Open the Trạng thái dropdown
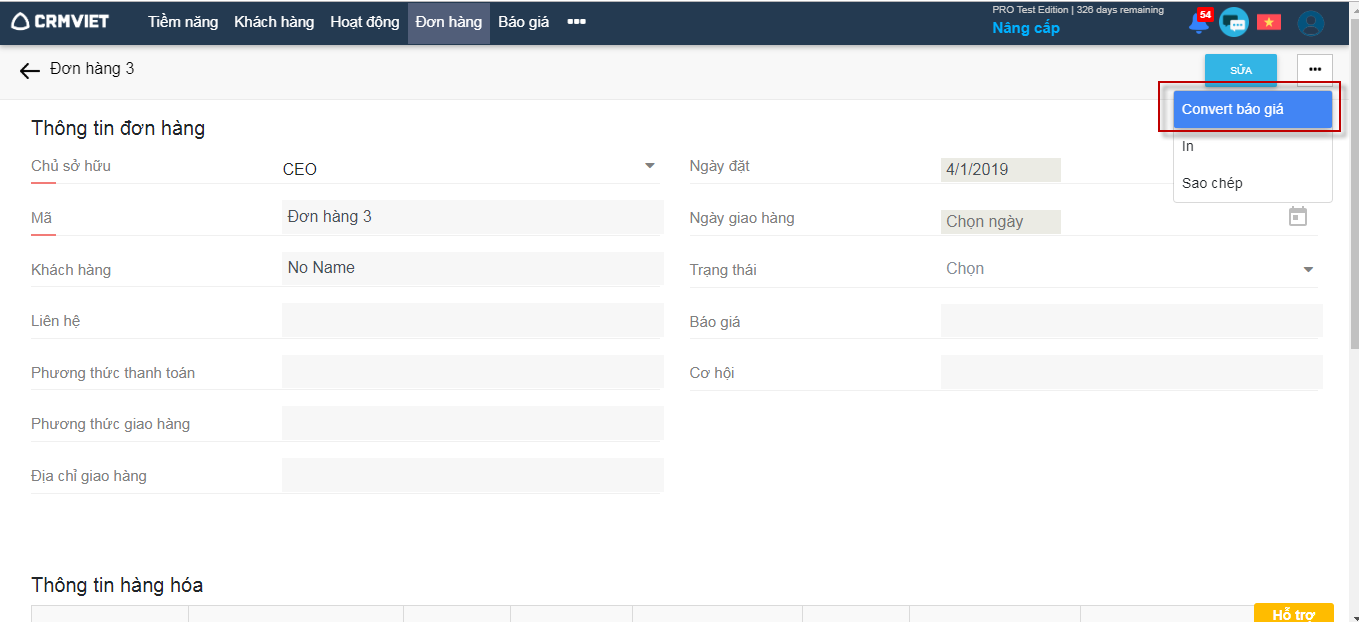Viewport: 1359px width, 622px height. coord(1307,270)
